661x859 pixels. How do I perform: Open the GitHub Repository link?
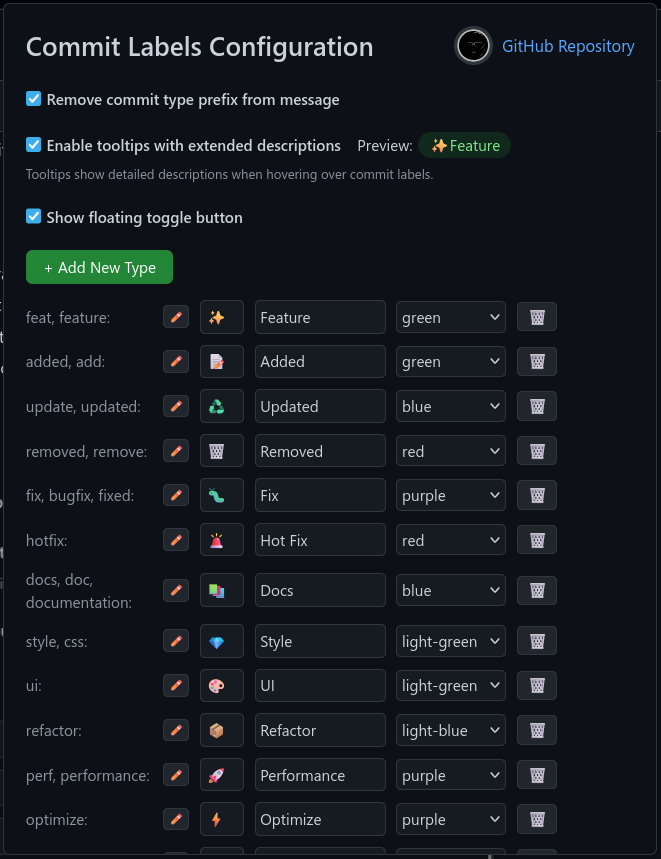click(568, 46)
